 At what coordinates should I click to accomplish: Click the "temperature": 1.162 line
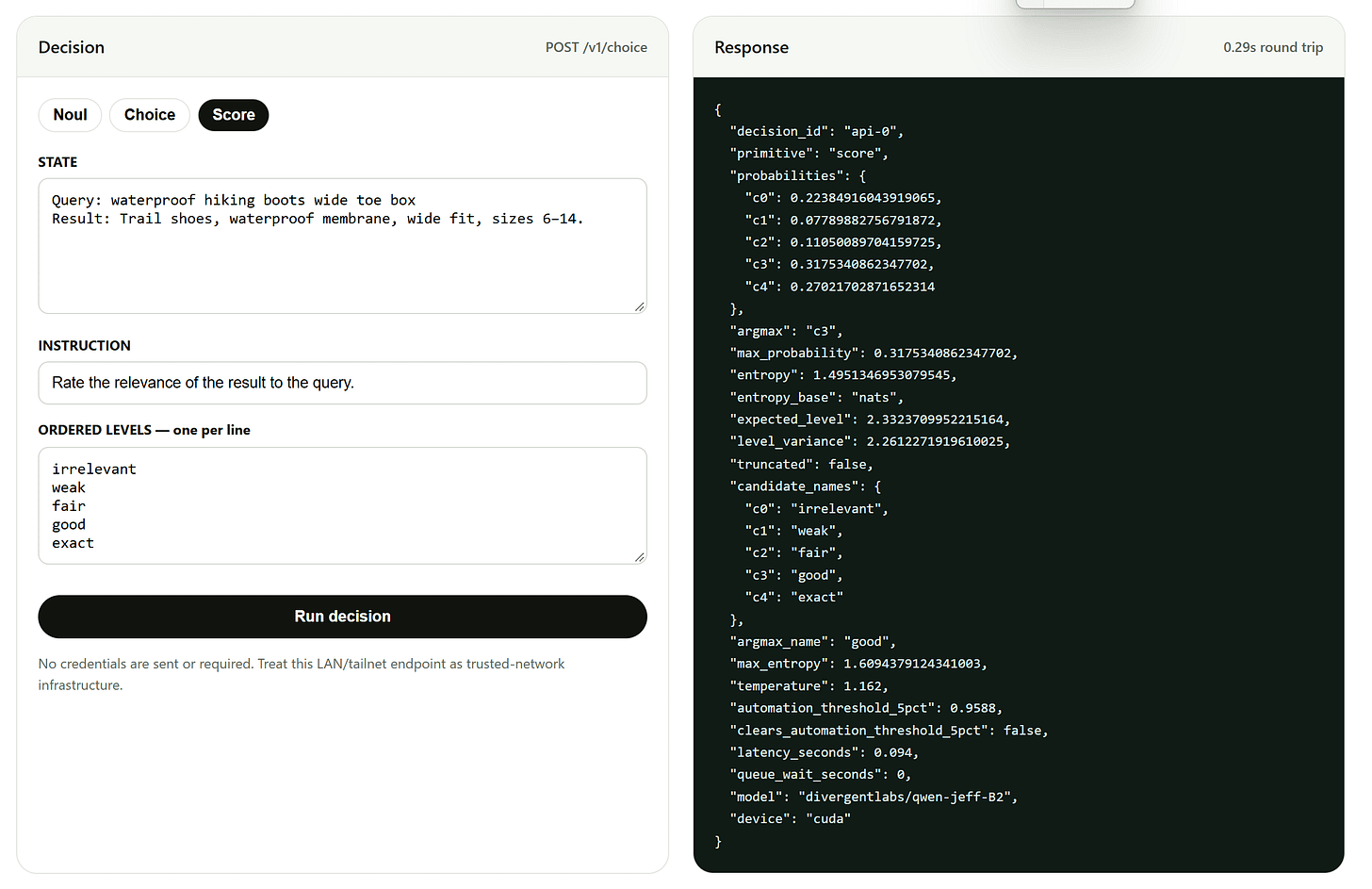click(x=808, y=686)
